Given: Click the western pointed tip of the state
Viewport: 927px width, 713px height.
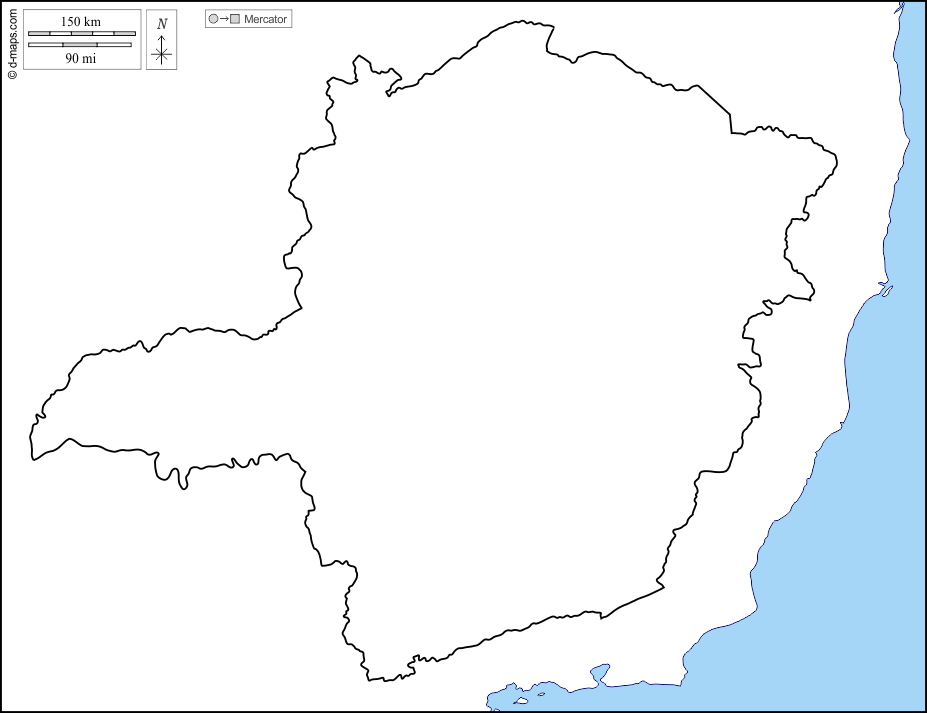Looking at the screenshot, I should pos(33,457).
